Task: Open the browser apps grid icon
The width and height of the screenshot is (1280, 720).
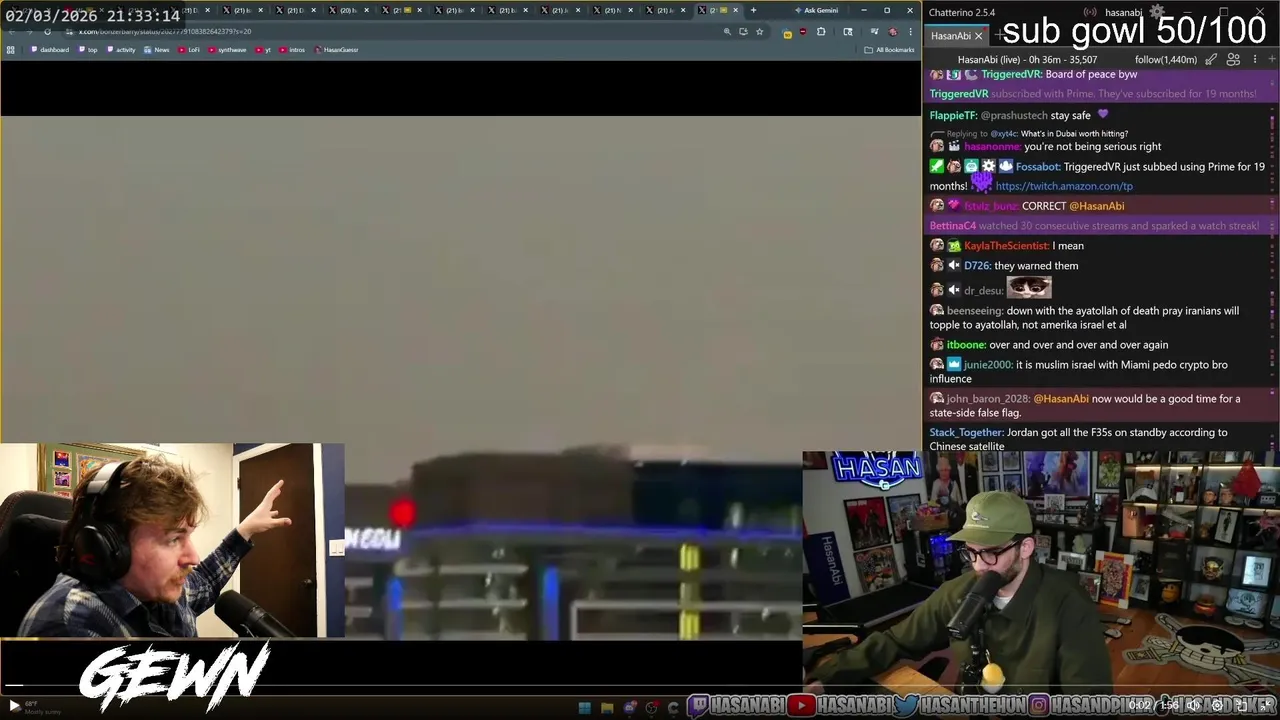Action: coord(10,50)
